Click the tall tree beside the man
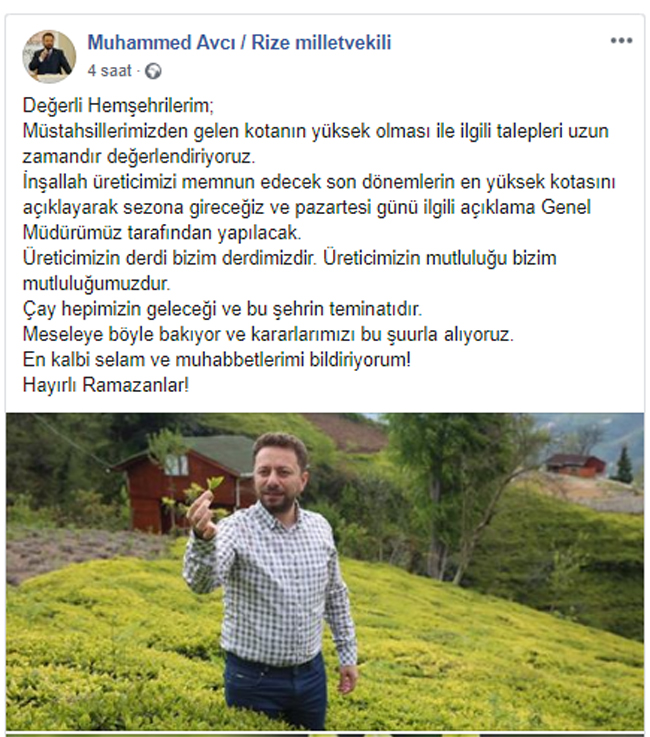The image size is (650, 737). [461, 494]
